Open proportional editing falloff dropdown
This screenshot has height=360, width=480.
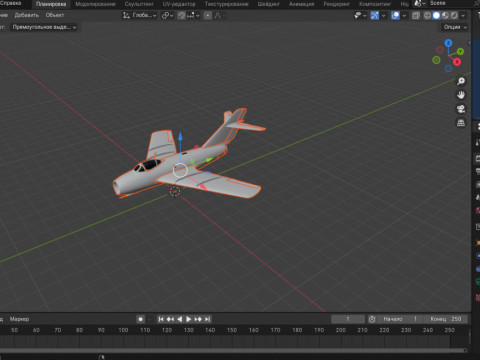click(219, 16)
